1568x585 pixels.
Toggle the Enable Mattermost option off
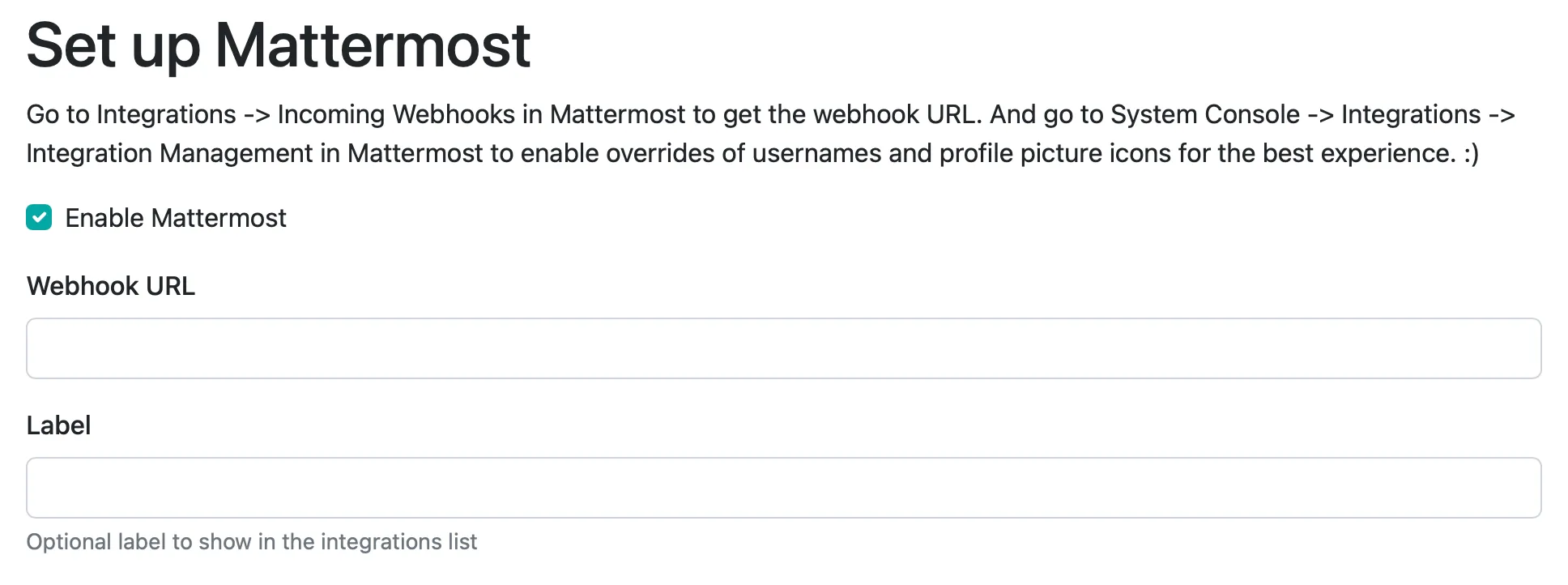click(37, 217)
